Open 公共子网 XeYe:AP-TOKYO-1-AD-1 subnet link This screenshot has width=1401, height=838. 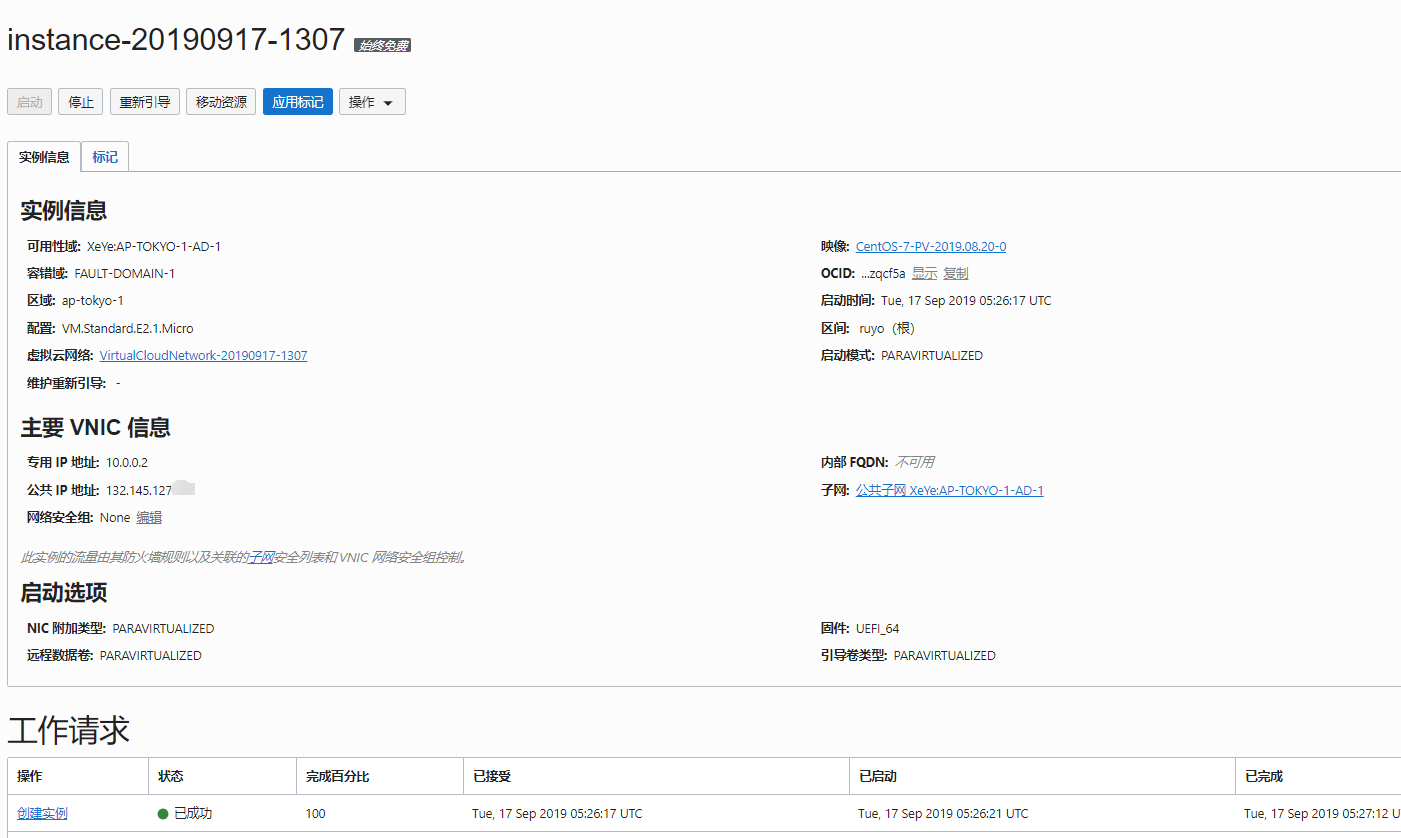click(x=949, y=490)
